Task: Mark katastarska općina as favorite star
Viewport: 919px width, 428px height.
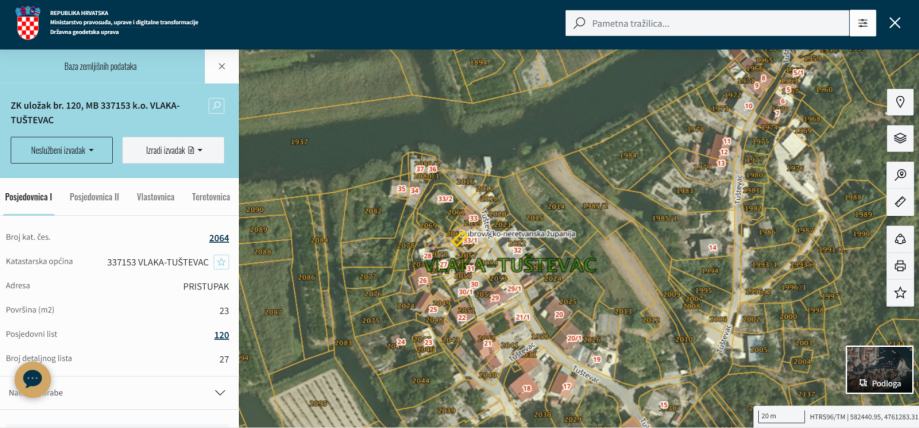Action: pos(221,262)
